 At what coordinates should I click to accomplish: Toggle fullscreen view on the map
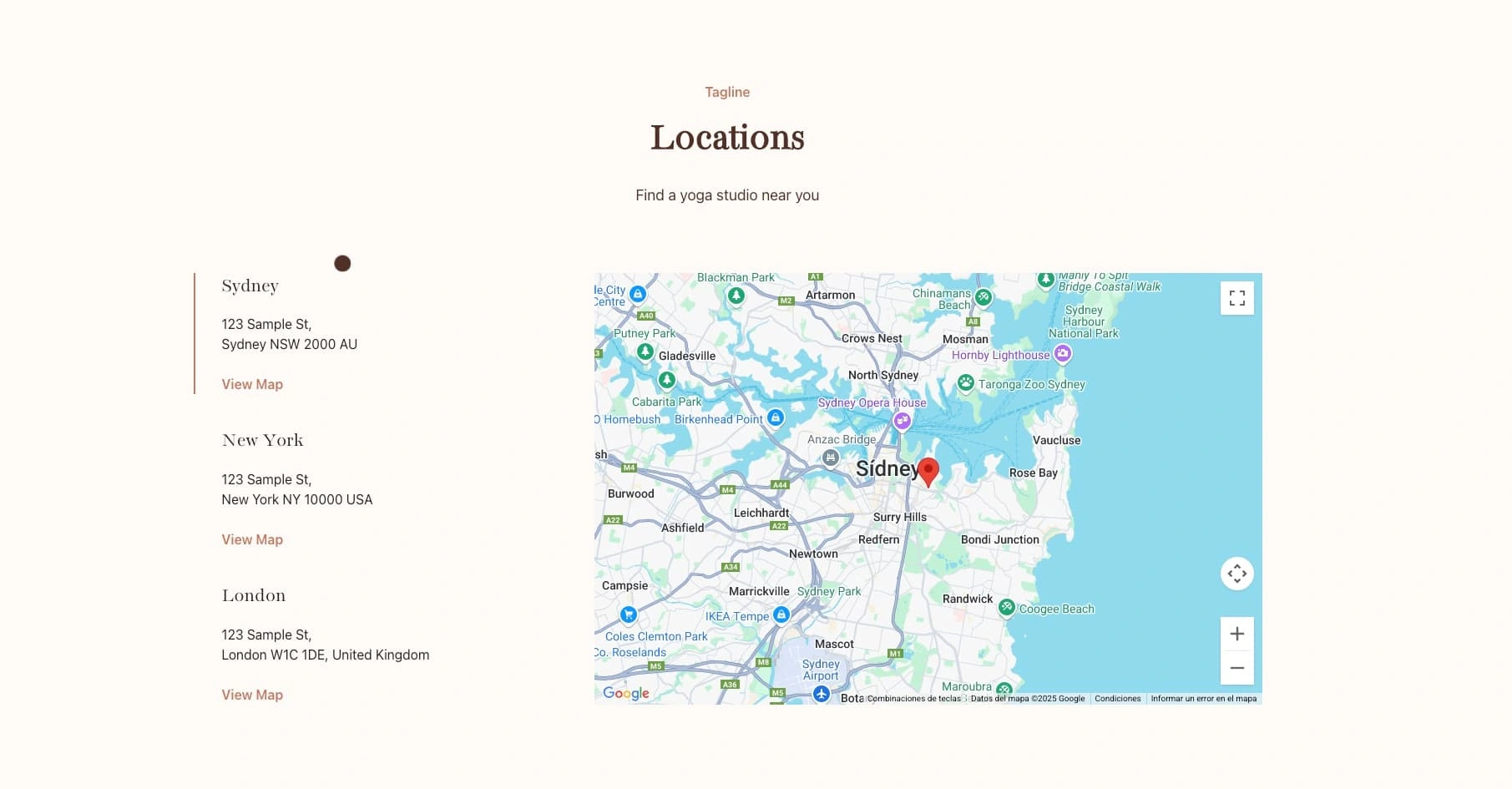pyautogui.click(x=1236, y=298)
